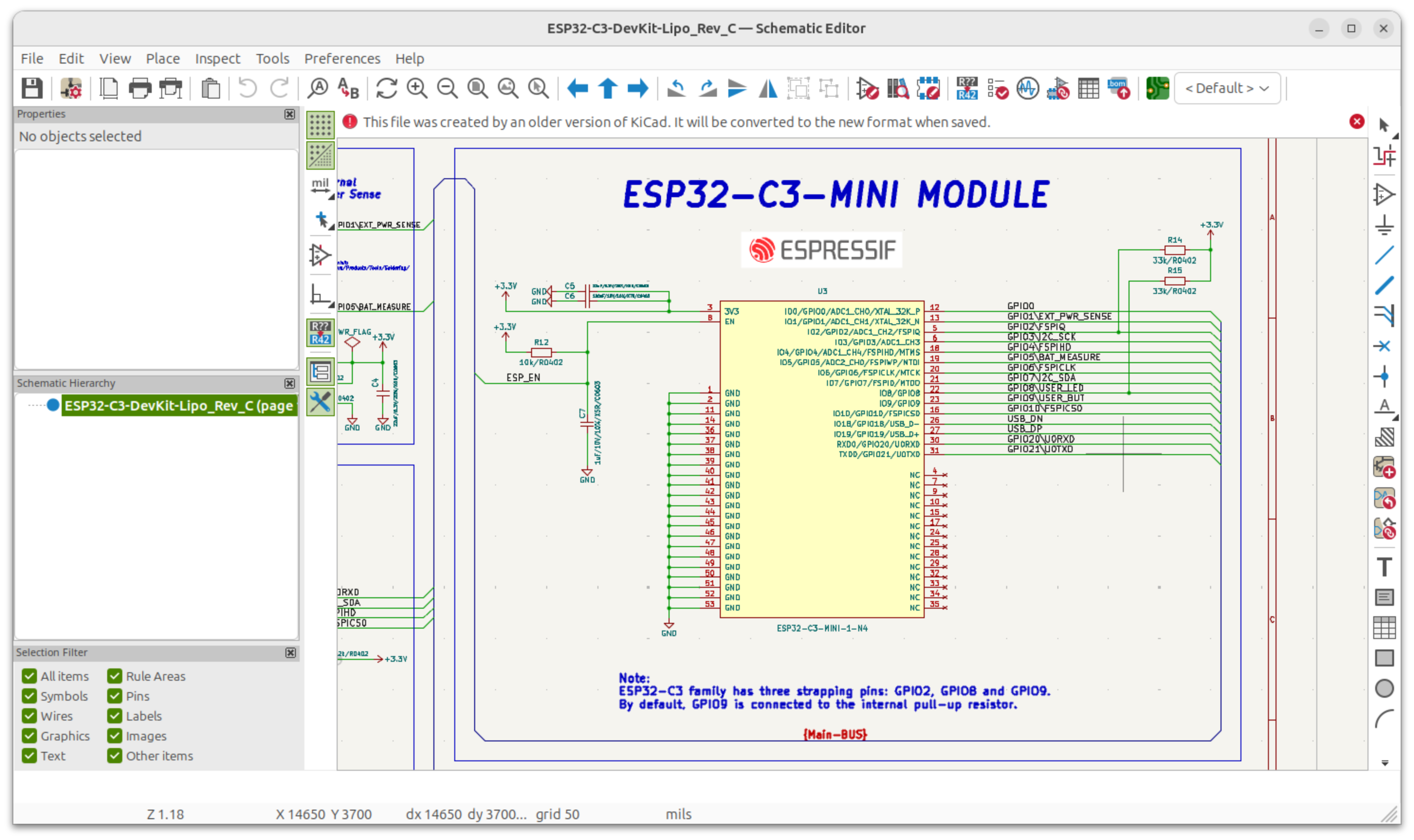Dismiss the older version warning bar

point(1357,122)
